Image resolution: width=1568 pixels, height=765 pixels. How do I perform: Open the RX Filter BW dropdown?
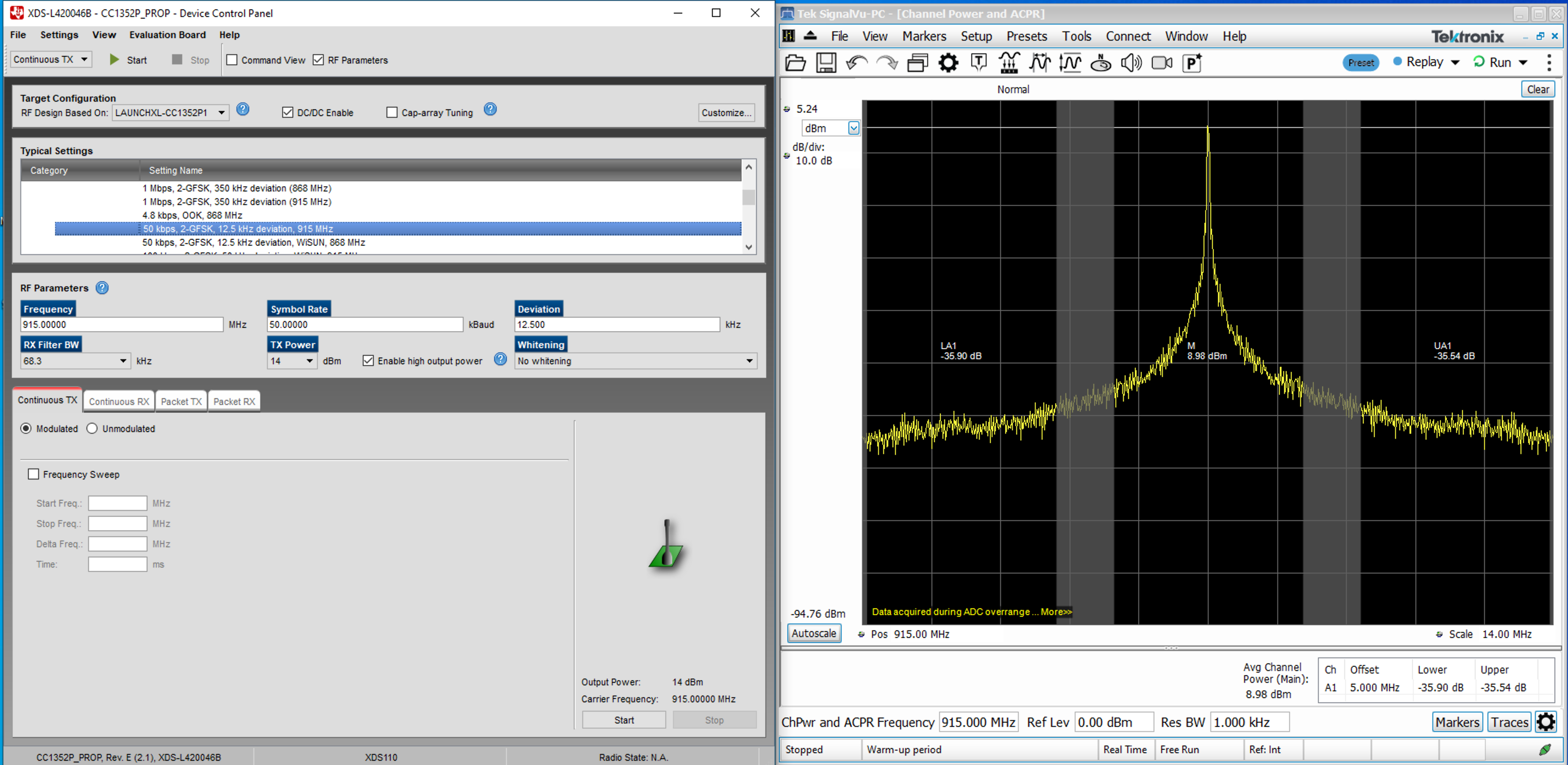[x=75, y=361]
